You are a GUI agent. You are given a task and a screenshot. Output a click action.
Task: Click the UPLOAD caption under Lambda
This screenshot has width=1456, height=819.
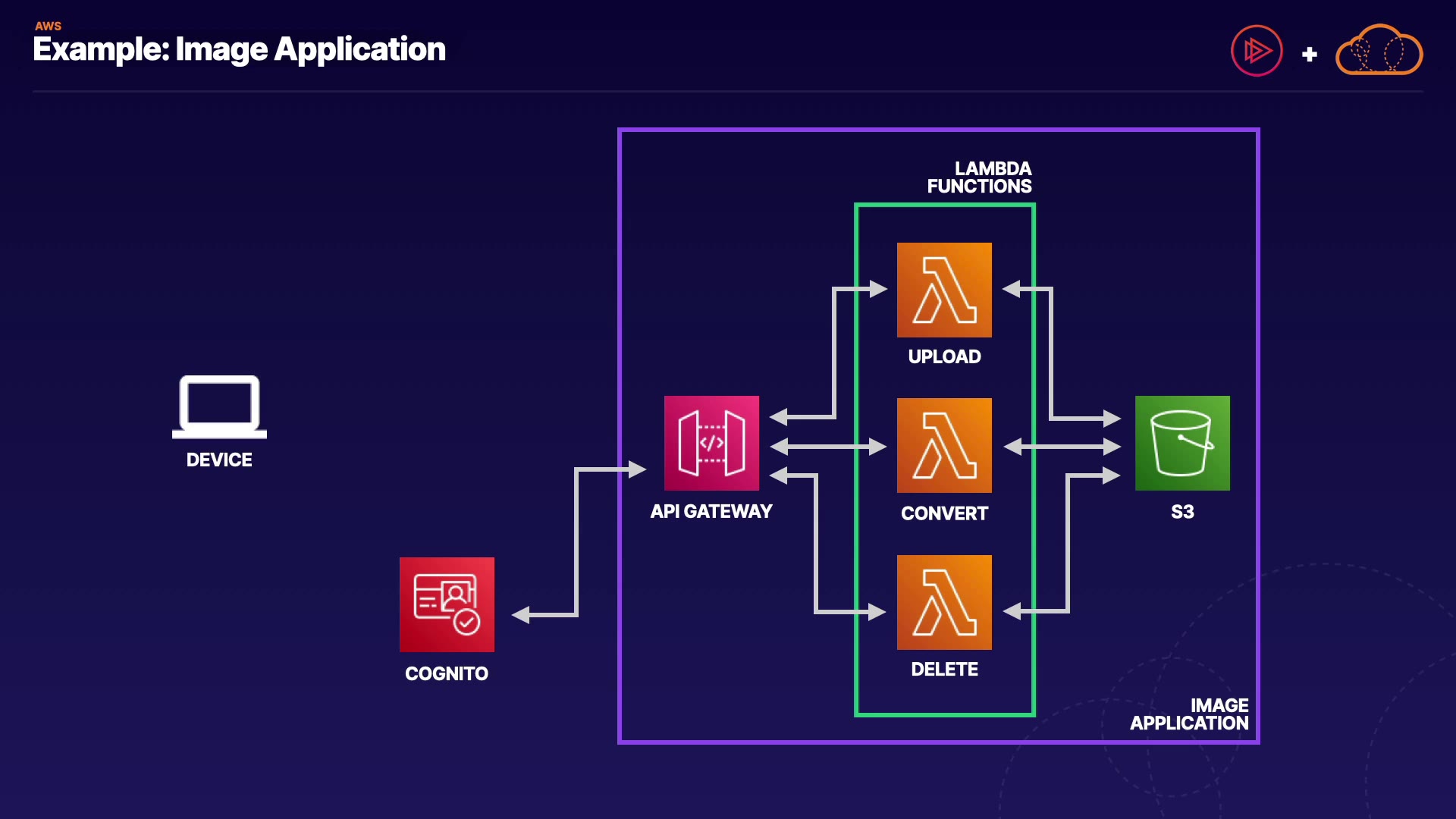point(944,356)
